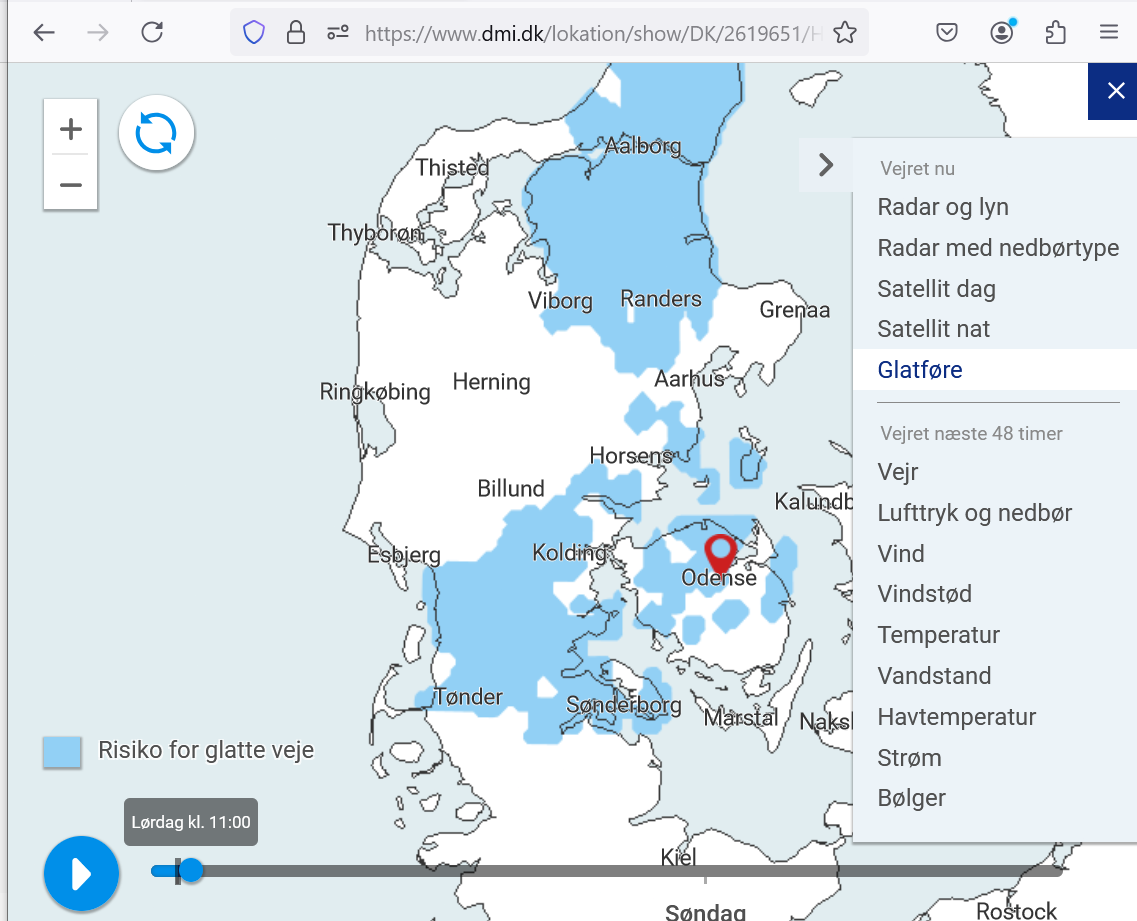Click the timeline slider handle
This screenshot has height=921, width=1137.
(191, 870)
